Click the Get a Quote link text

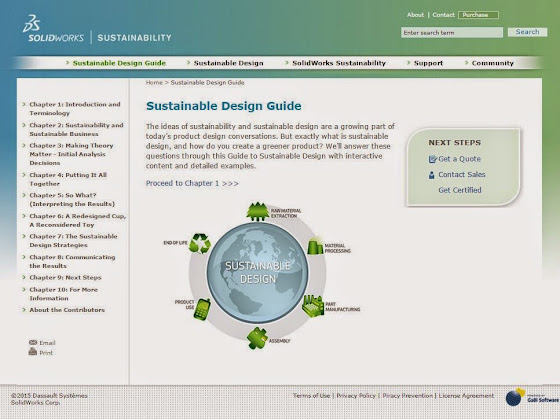(x=459, y=159)
